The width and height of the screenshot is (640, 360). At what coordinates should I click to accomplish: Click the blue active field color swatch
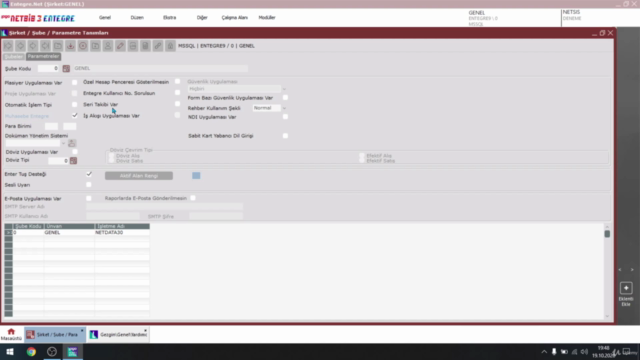pos(196,176)
